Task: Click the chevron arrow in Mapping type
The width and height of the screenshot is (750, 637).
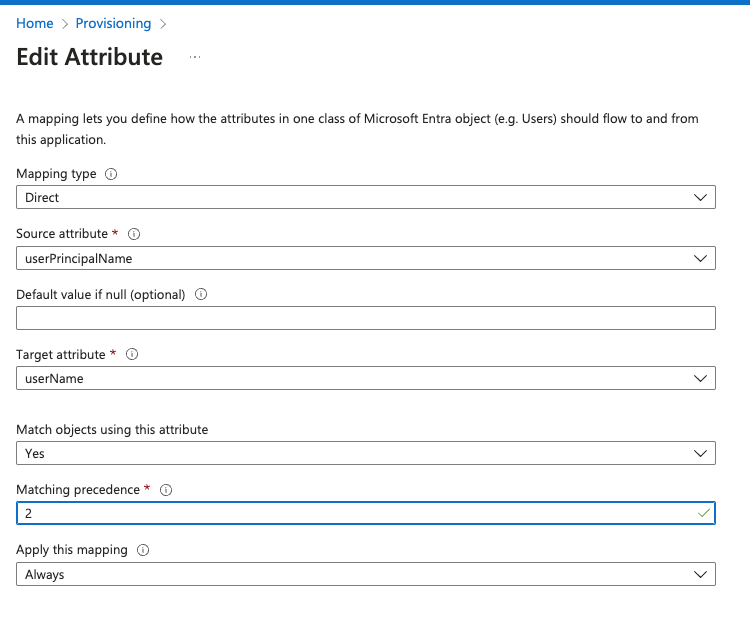Action: click(700, 198)
